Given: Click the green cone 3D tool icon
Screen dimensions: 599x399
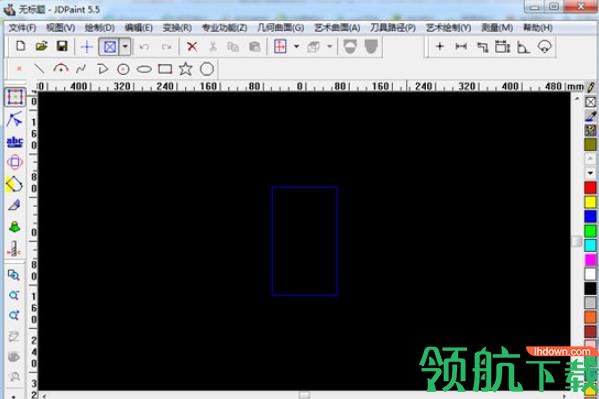Looking at the screenshot, I should click(15, 226).
